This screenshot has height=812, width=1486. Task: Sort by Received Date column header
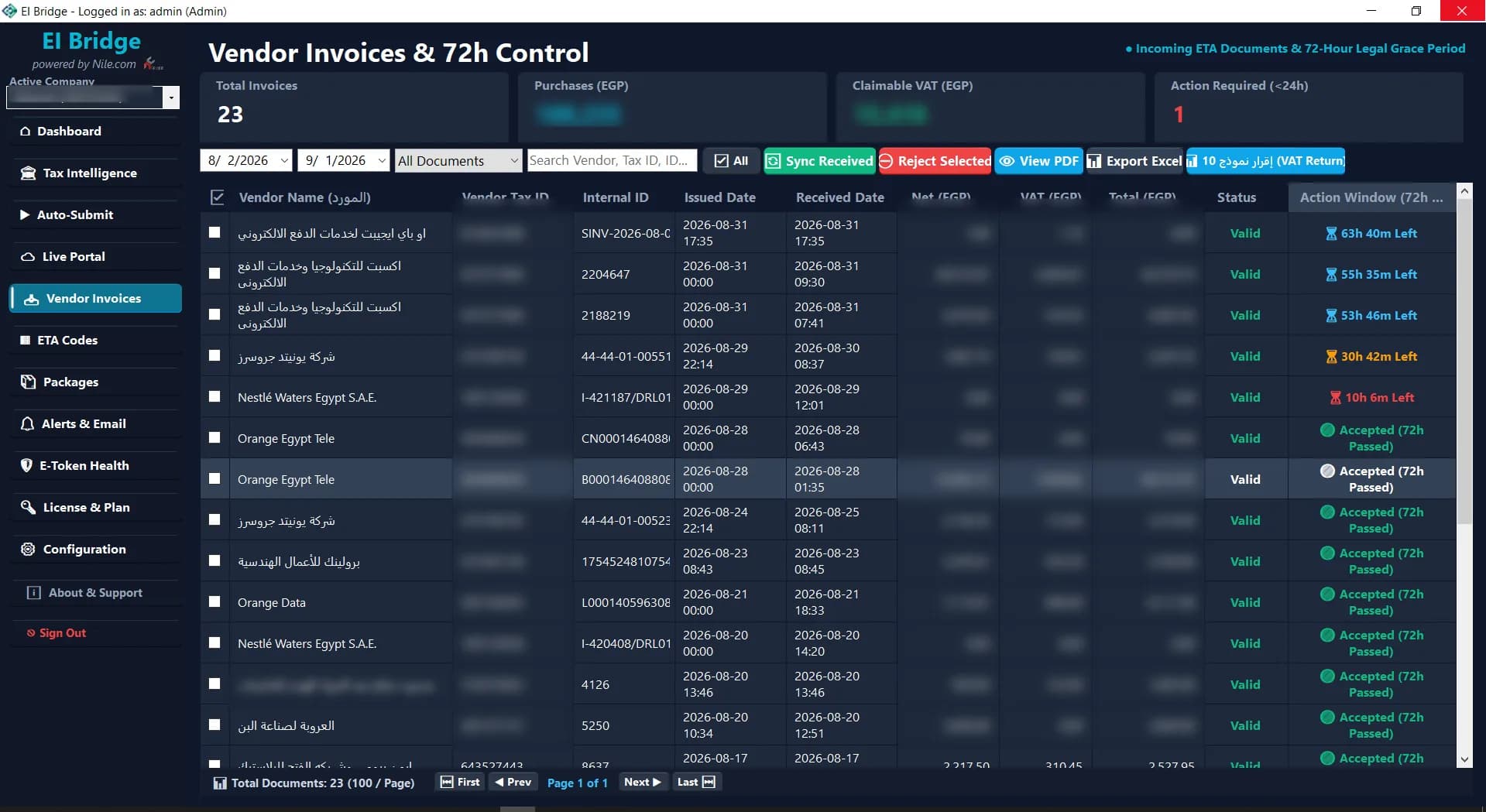click(x=839, y=197)
